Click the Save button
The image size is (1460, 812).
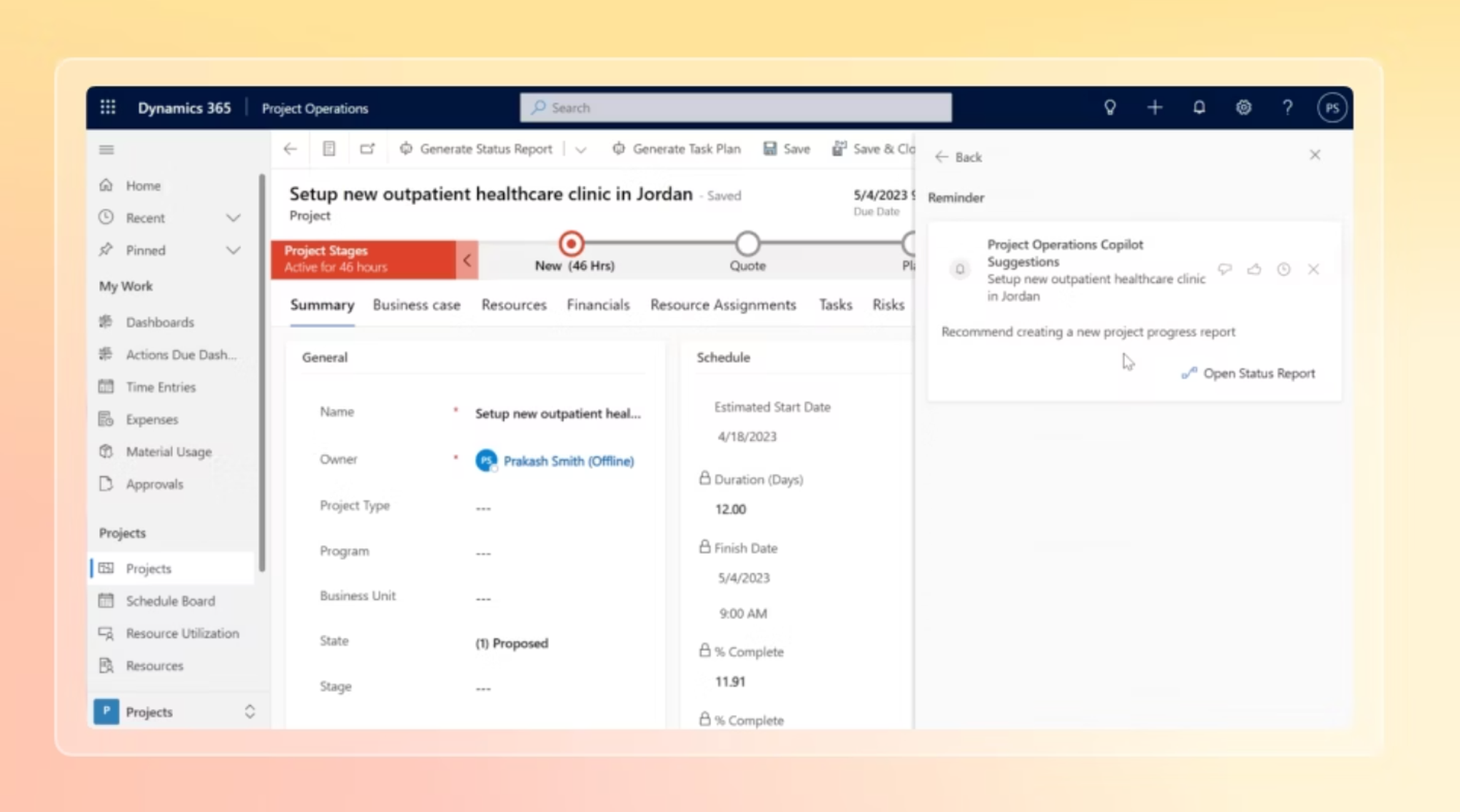tap(787, 149)
